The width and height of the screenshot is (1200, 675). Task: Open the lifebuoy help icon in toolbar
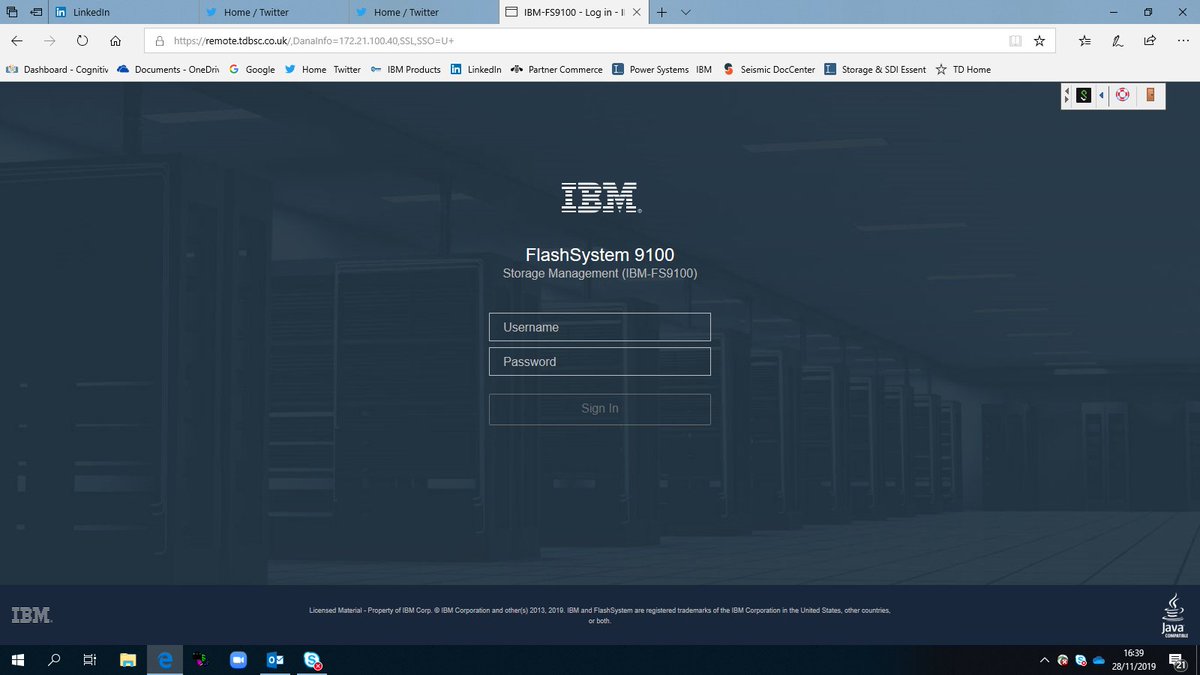pos(1123,96)
